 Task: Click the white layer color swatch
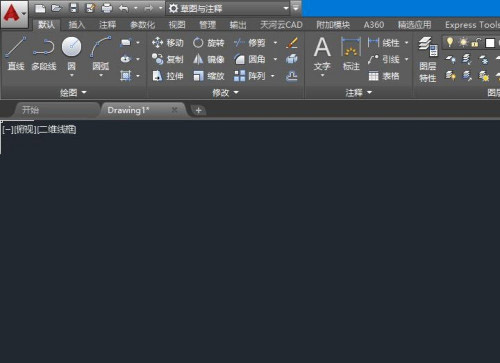coord(490,43)
